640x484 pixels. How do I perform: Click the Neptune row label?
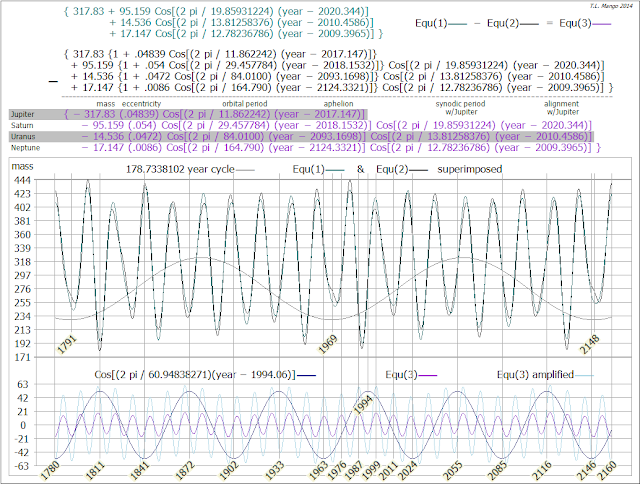click(23, 146)
